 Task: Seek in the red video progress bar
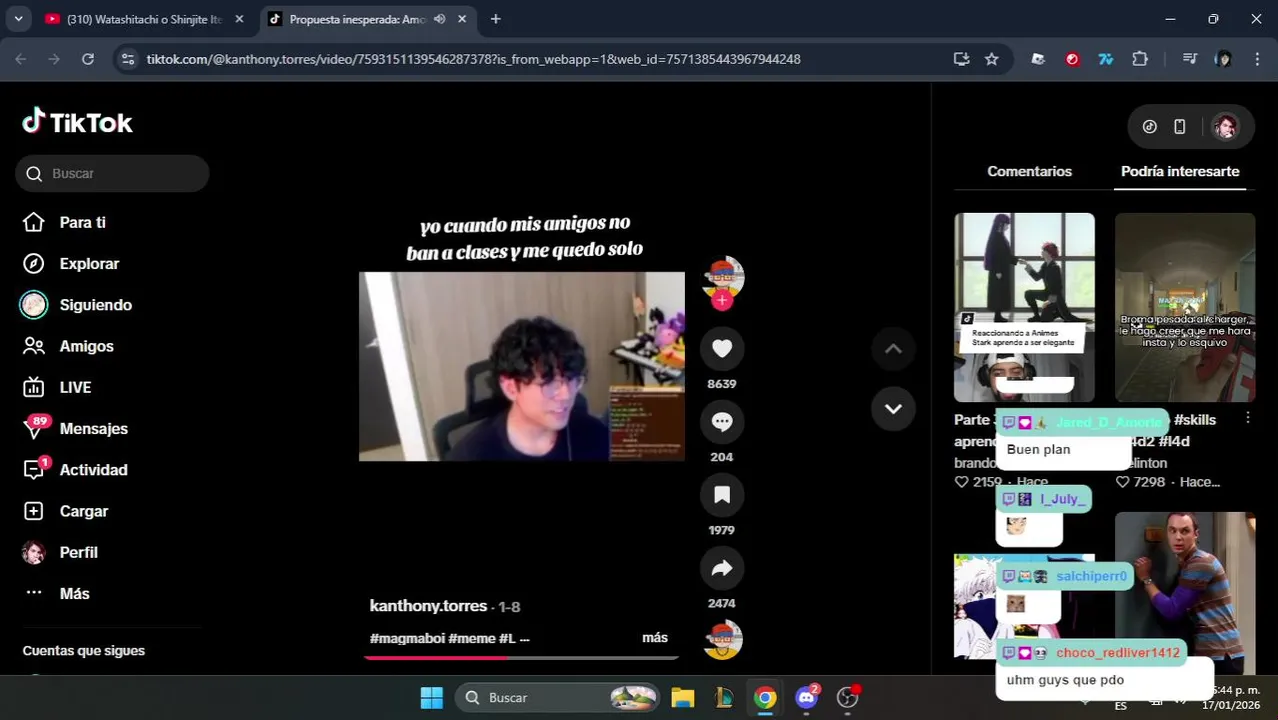pyautogui.click(x=521, y=657)
